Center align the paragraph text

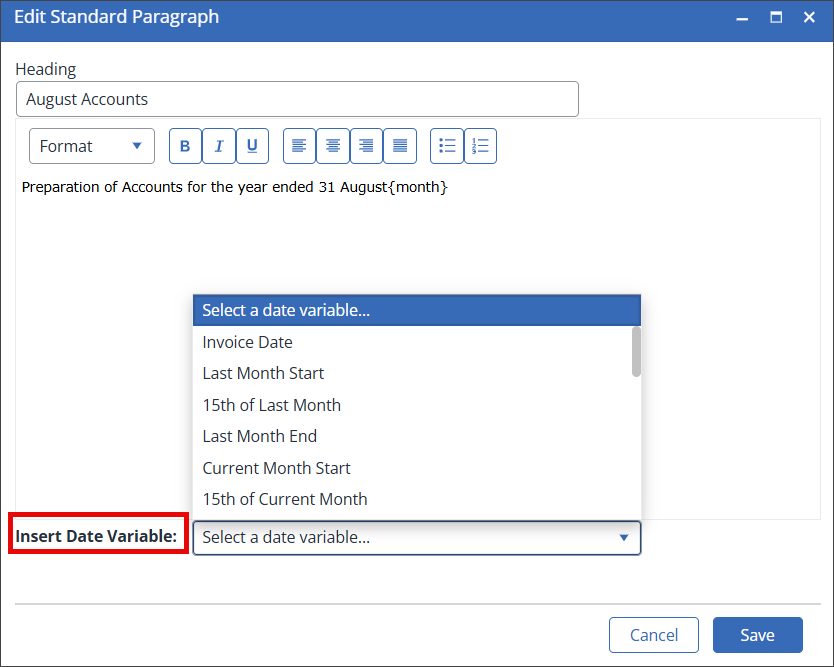(333, 146)
